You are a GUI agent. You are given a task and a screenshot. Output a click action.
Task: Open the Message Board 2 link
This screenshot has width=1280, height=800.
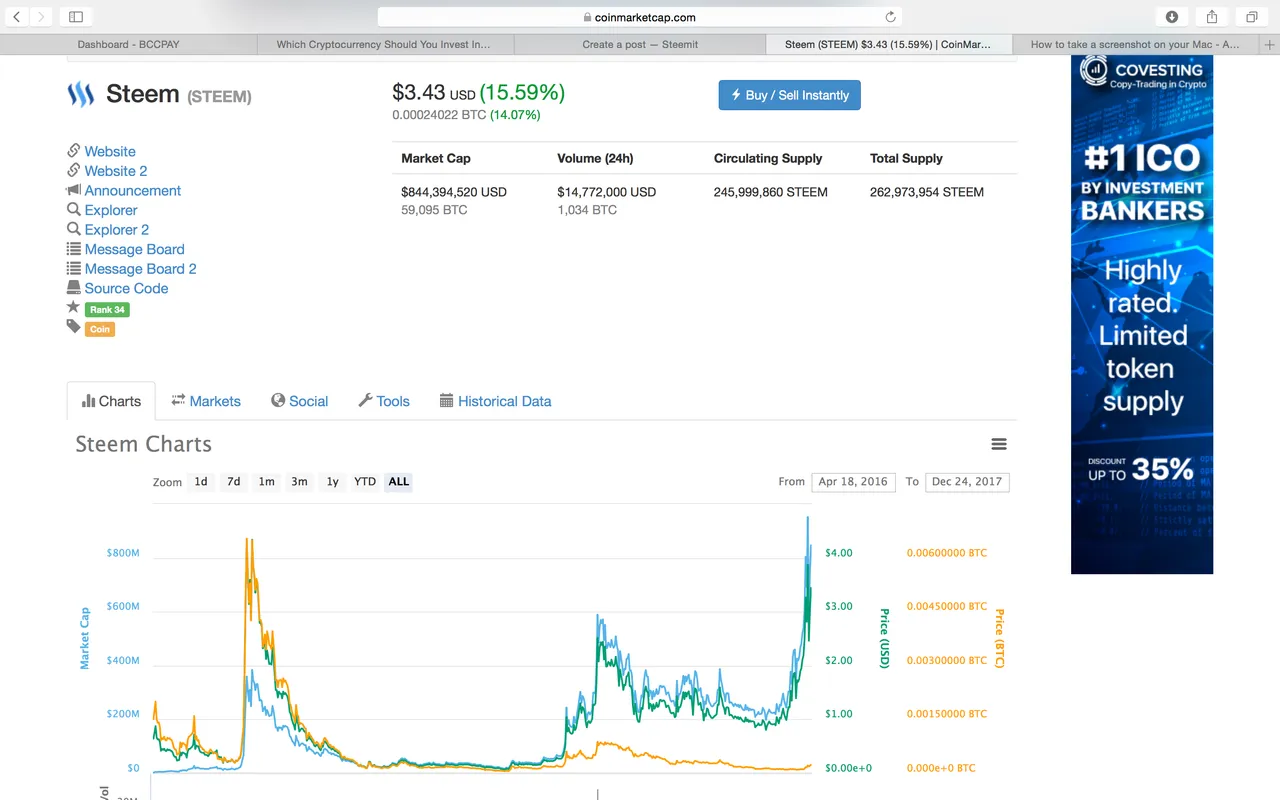tap(141, 268)
